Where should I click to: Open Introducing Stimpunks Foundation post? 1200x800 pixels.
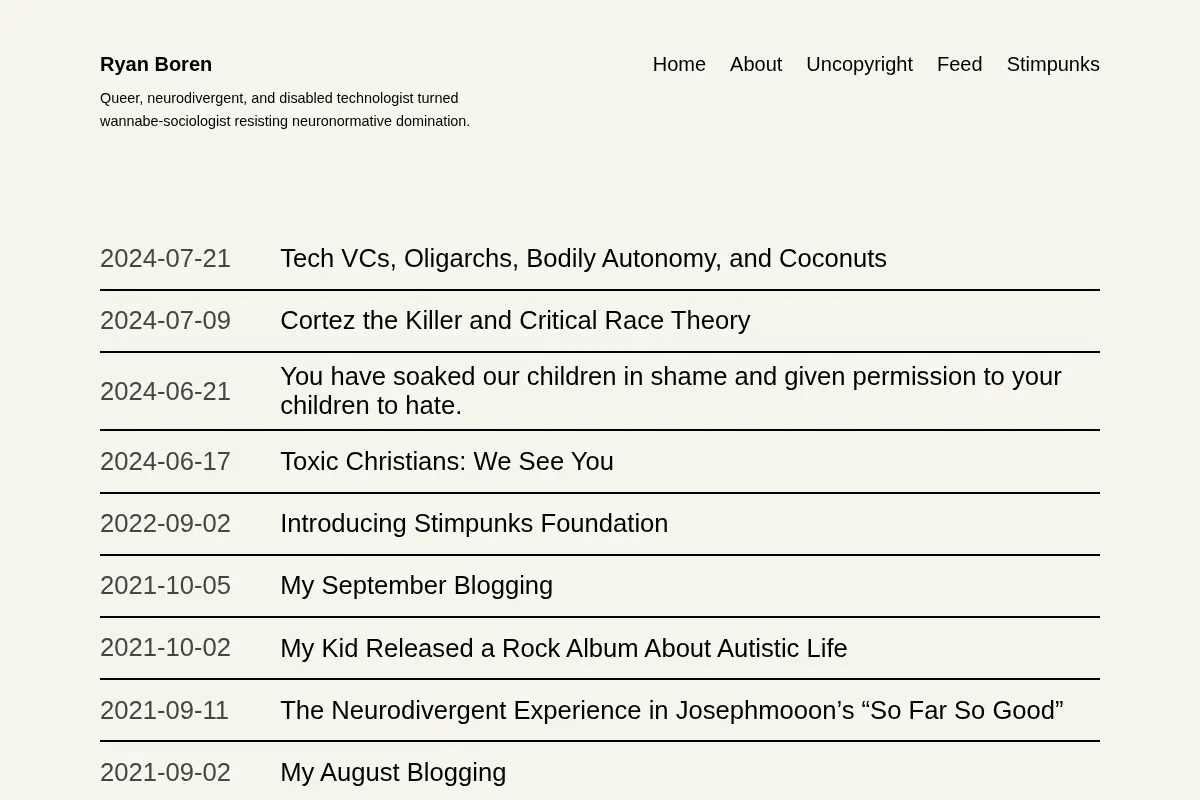pos(474,523)
